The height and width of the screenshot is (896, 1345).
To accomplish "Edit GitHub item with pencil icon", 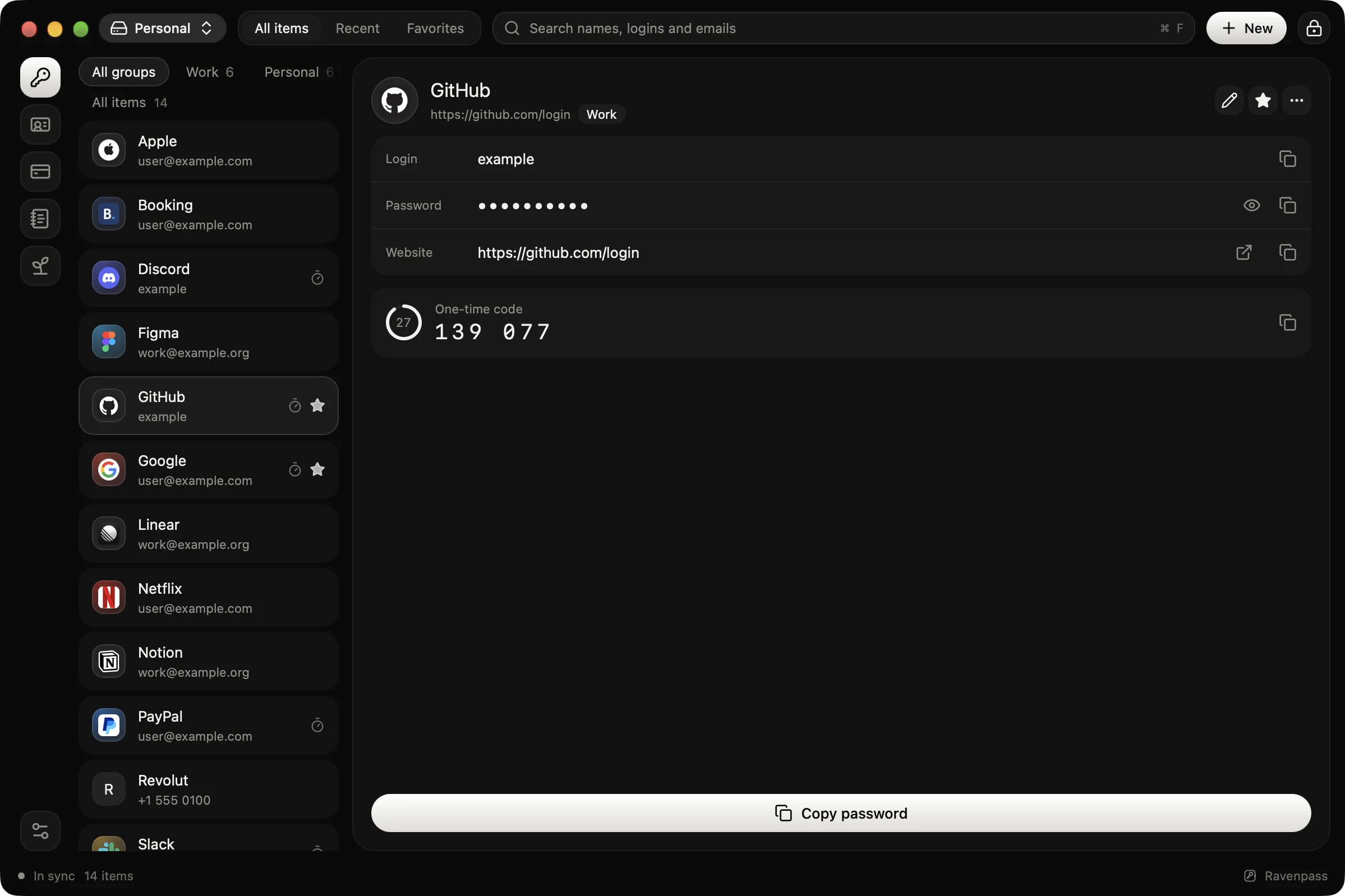I will click(x=1229, y=100).
